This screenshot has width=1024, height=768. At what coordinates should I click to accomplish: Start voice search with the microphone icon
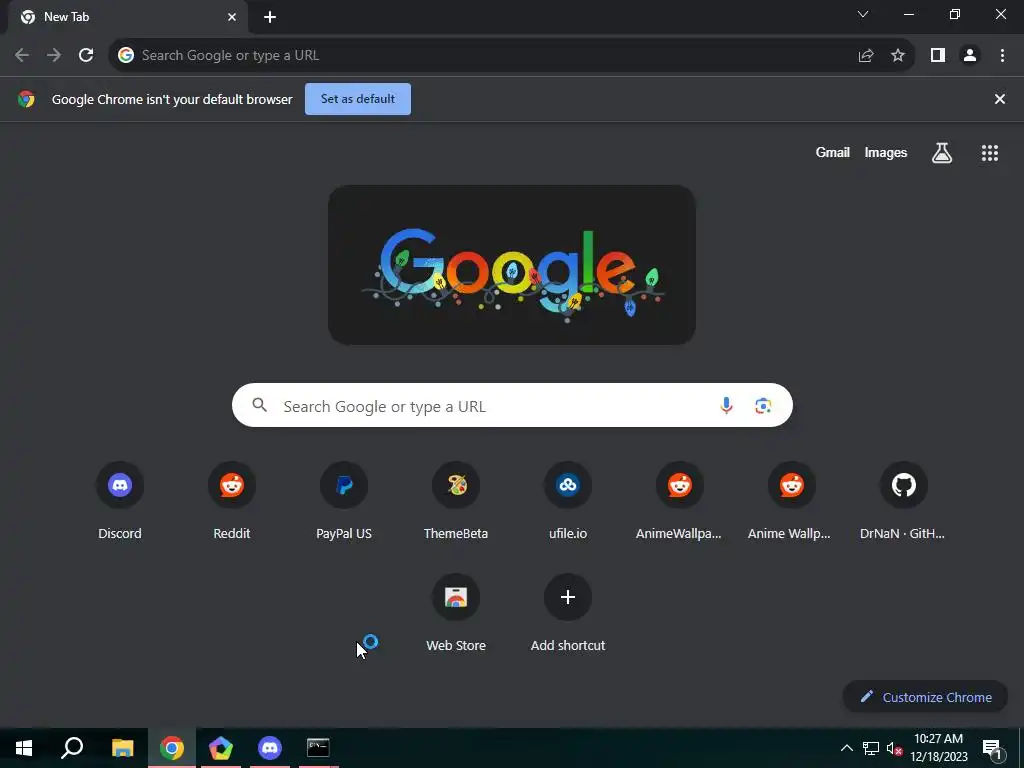(726, 406)
